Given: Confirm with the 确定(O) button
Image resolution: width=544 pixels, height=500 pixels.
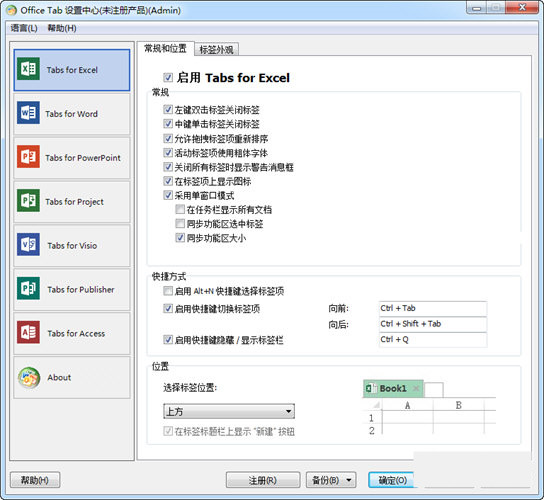Looking at the screenshot, I should (393, 481).
